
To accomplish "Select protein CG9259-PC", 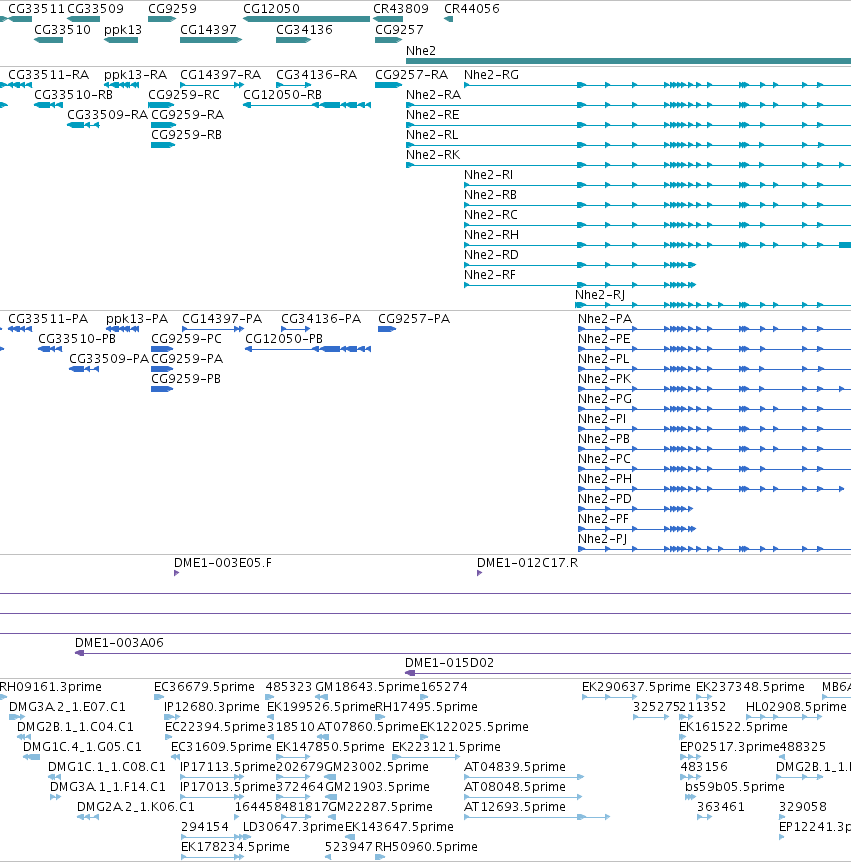I will (x=186, y=339).
